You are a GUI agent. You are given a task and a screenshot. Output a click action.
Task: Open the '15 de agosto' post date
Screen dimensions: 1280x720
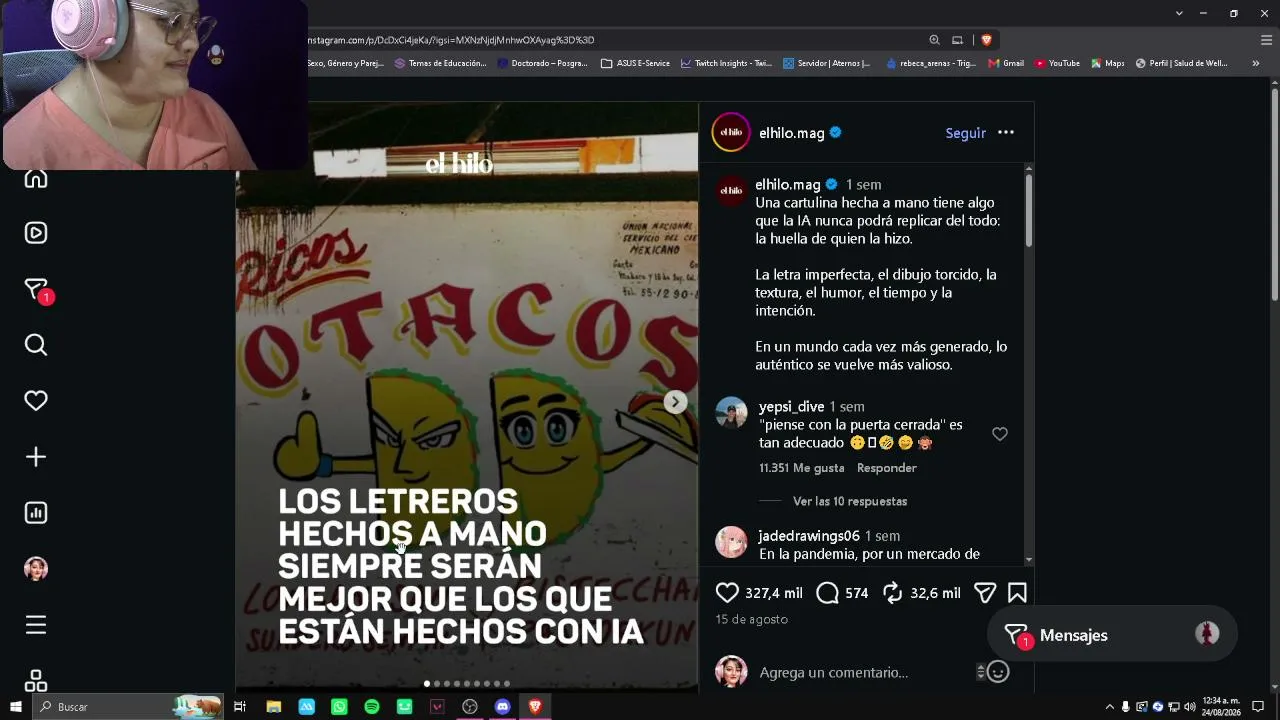[x=751, y=620]
